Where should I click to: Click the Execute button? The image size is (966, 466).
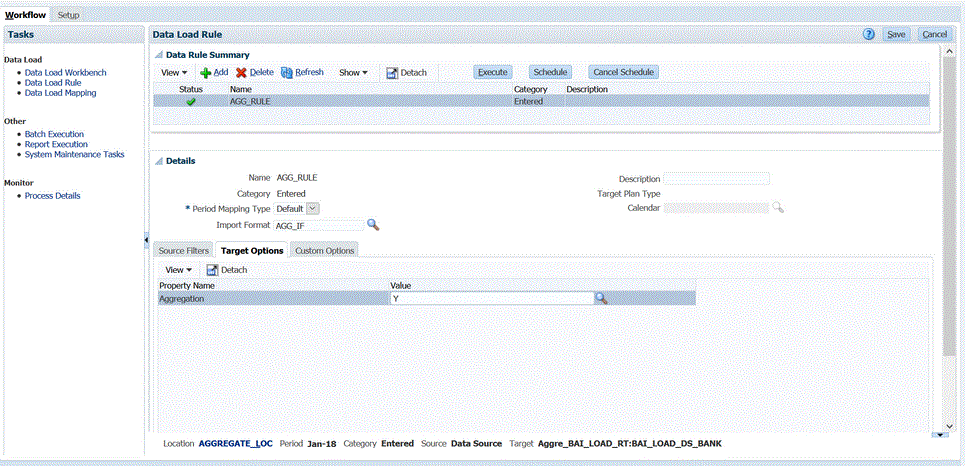492,73
